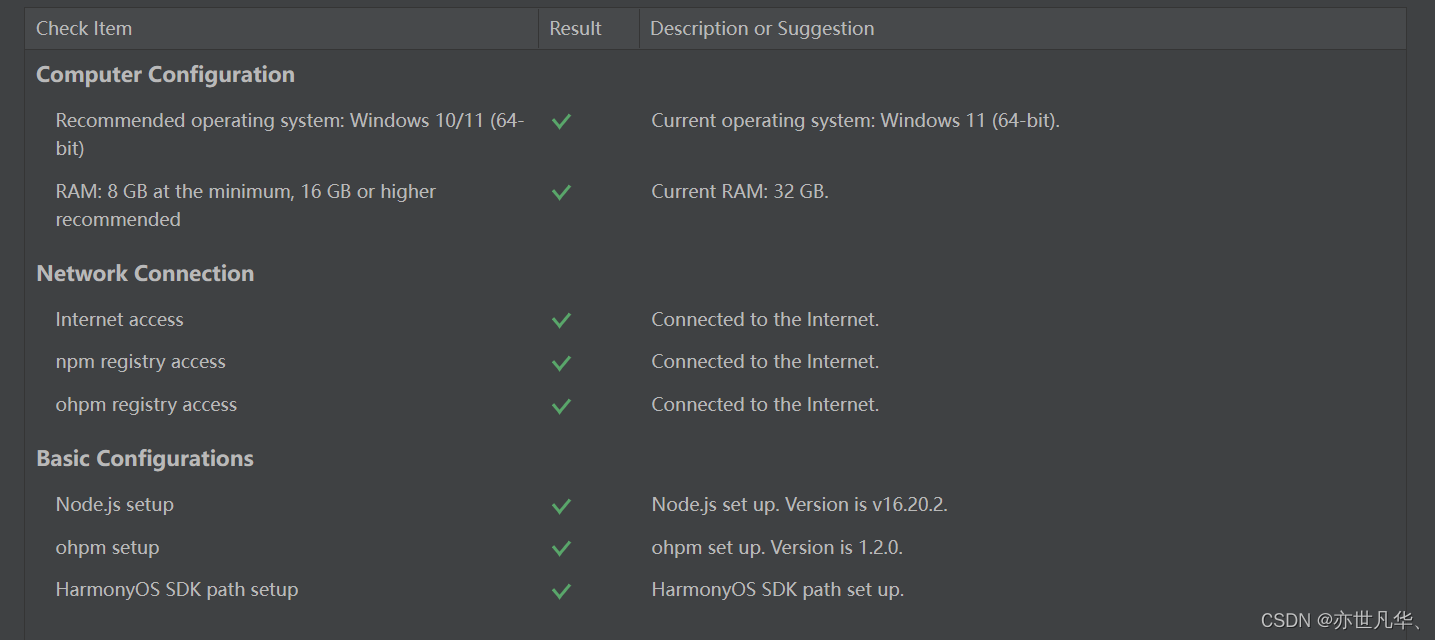Viewport: 1435px width, 640px height.
Task: Click the ohpm setup check mark
Action: tap(561, 548)
